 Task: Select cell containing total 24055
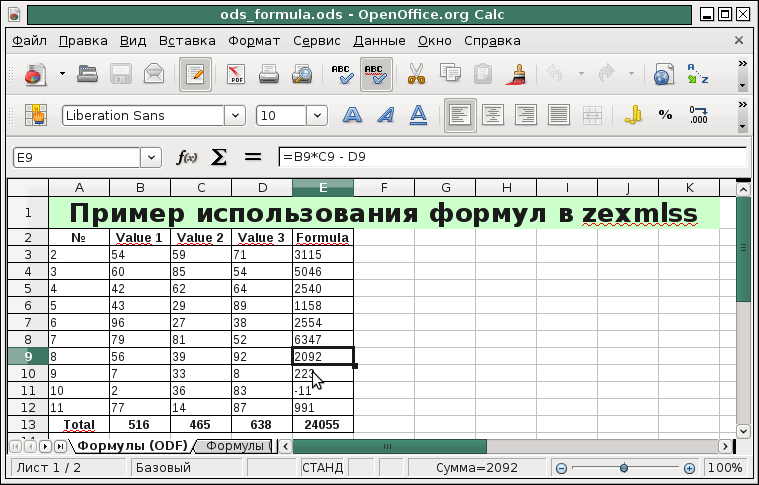point(323,425)
